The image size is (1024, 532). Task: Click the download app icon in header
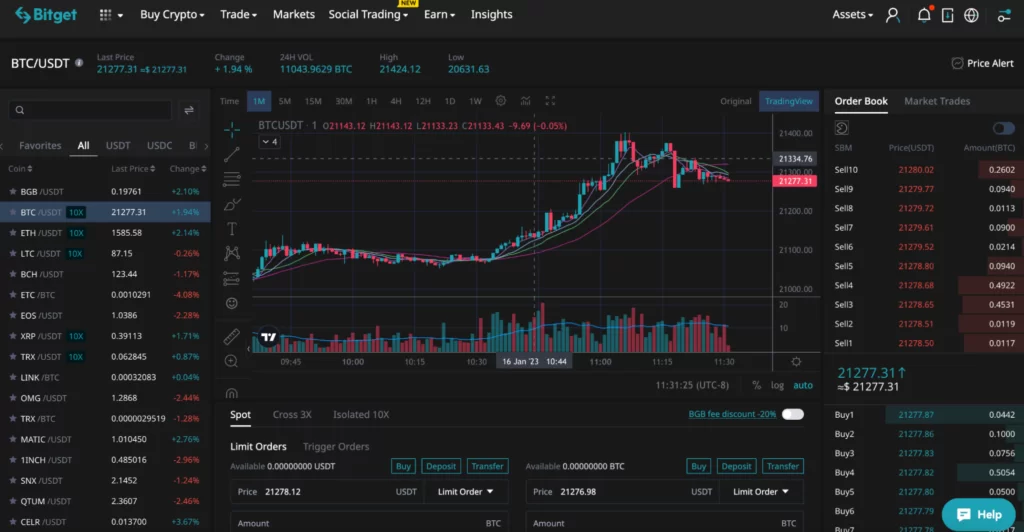tap(947, 14)
